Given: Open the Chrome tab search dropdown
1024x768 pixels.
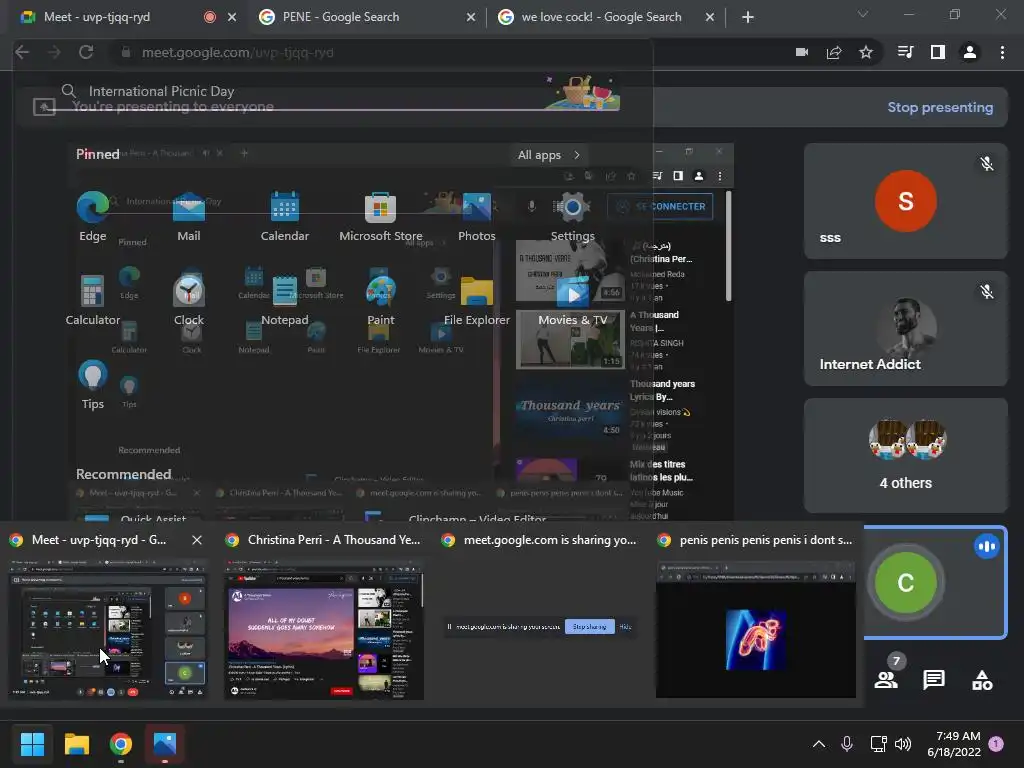Looking at the screenshot, I should pos(863,14).
